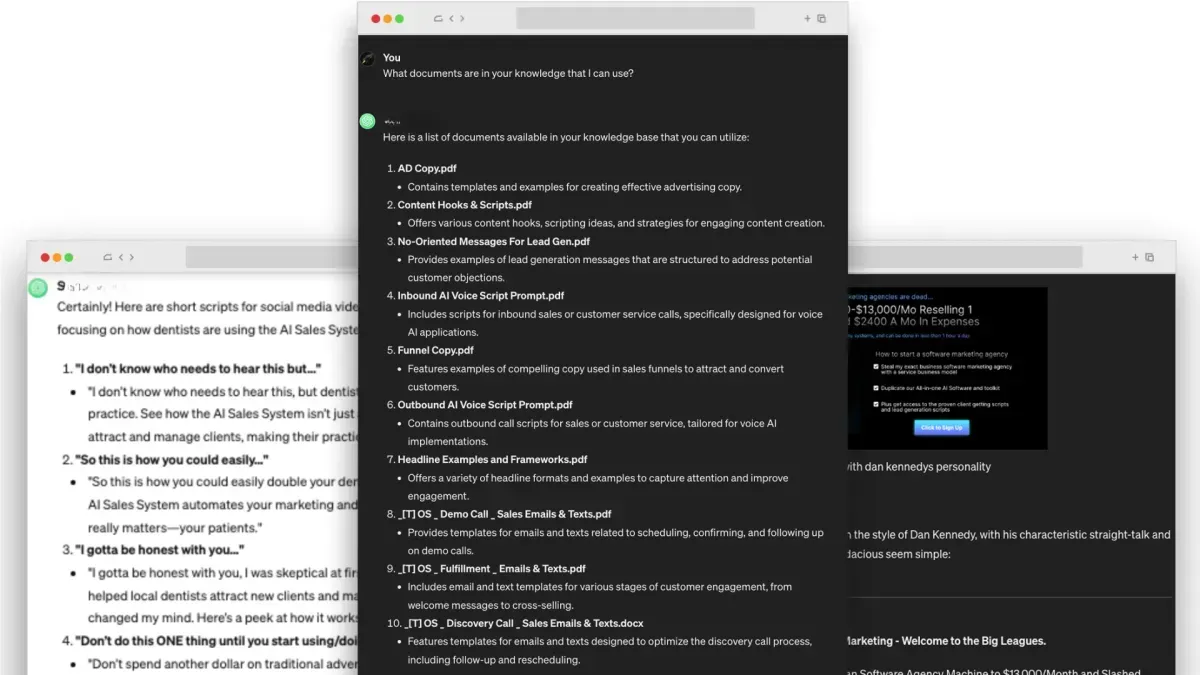The width and height of the screenshot is (1200, 675).
Task: Toggle 'Plus get access to the proven' checkbox
Action: (x=876, y=404)
